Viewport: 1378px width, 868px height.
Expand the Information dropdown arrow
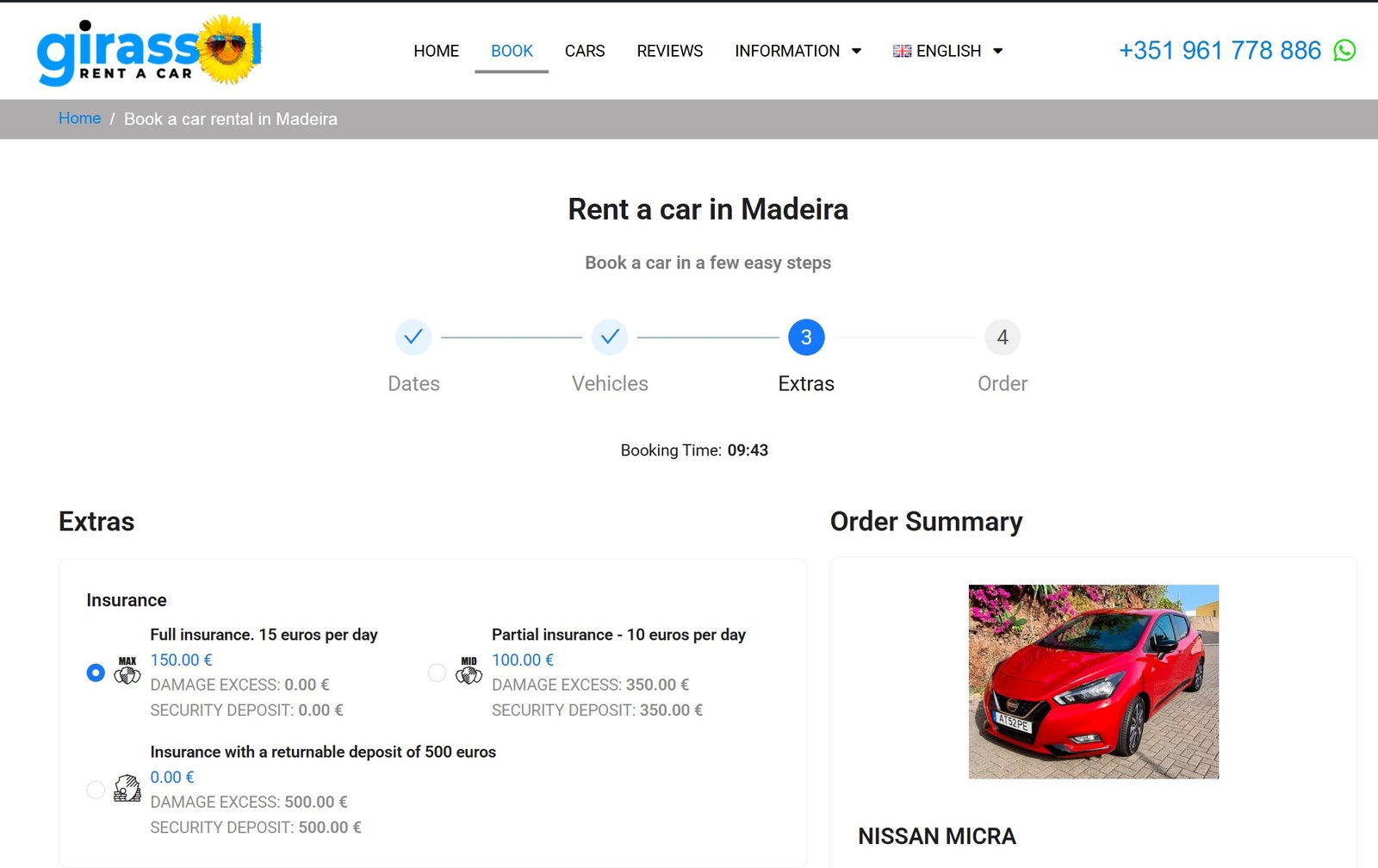click(856, 51)
